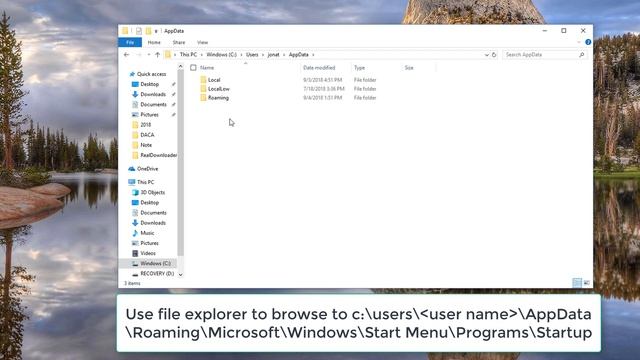The image size is (640, 360).
Task: Click the Roaming folder icon
Action: (x=203, y=98)
